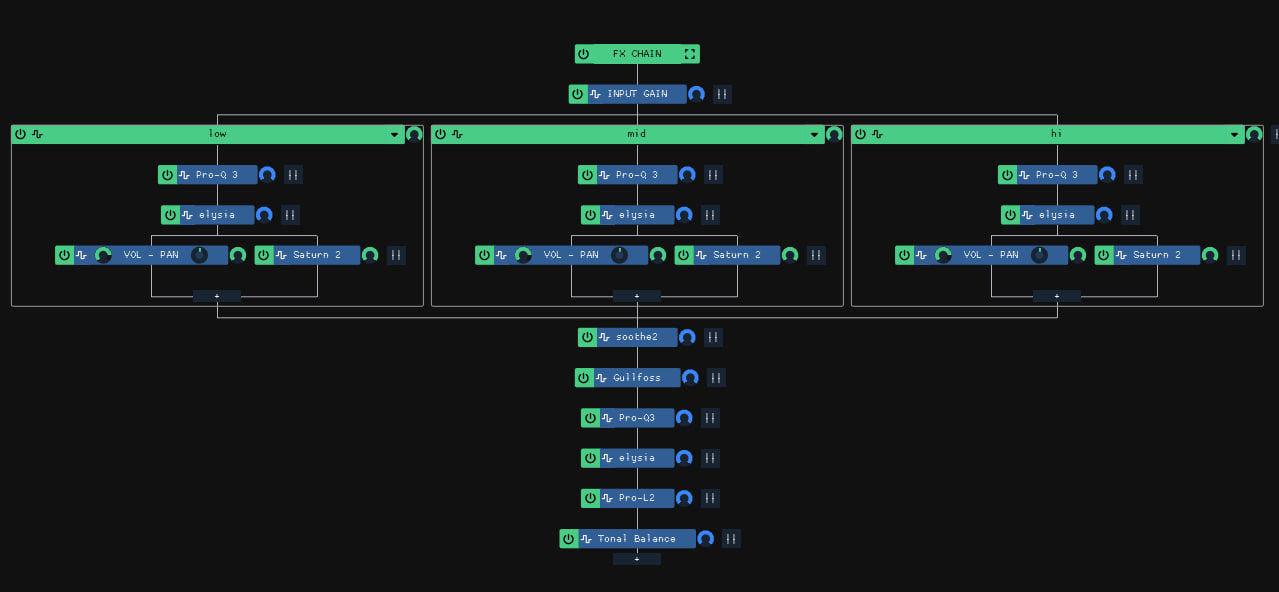The height and width of the screenshot is (592, 1279).
Task: Add a plugin with the low band plus button
Action: click(217, 296)
